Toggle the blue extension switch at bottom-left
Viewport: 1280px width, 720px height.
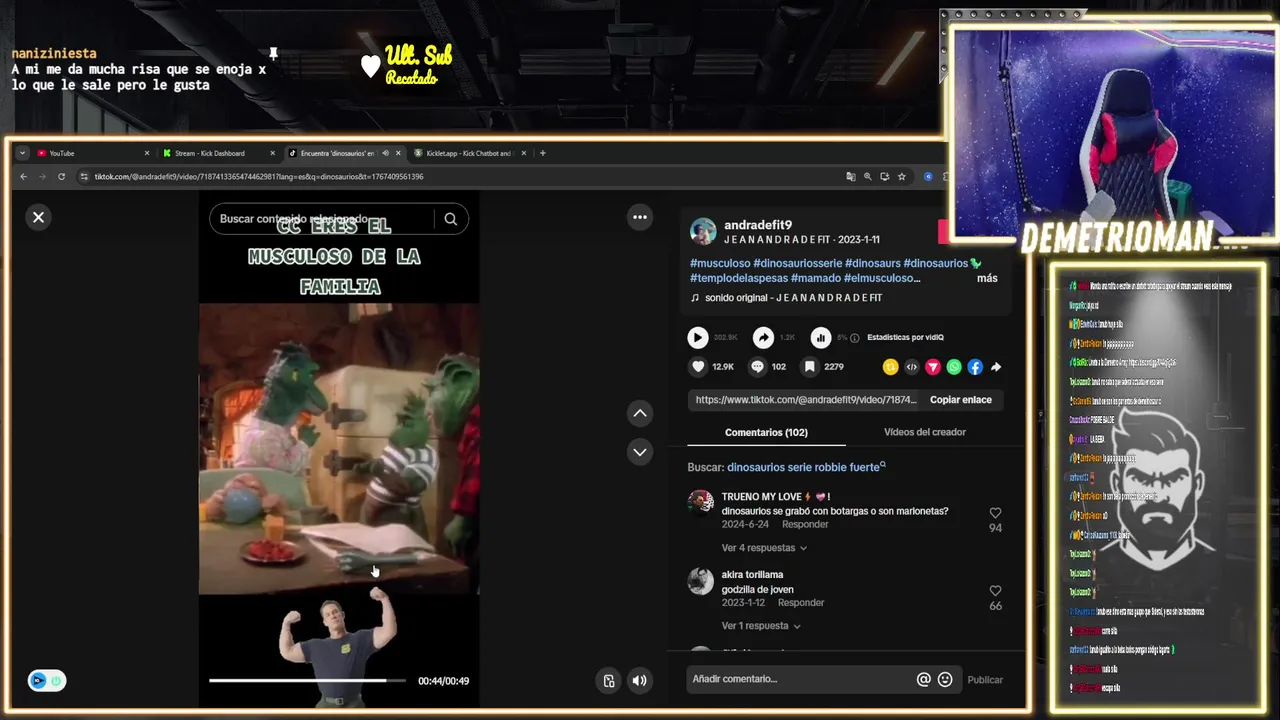[x=47, y=681]
